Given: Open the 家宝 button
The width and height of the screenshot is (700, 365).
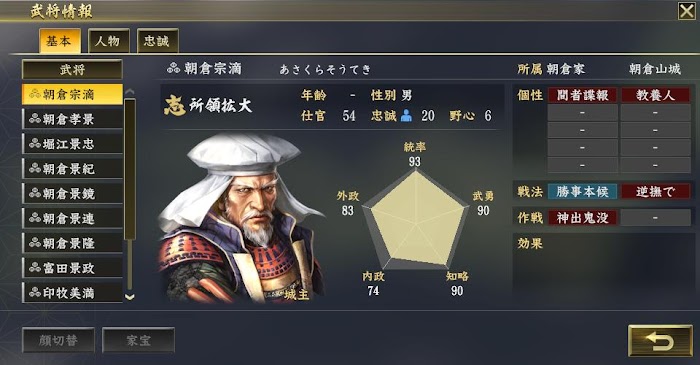Looking at the screenshot, I should coord(138,340).
